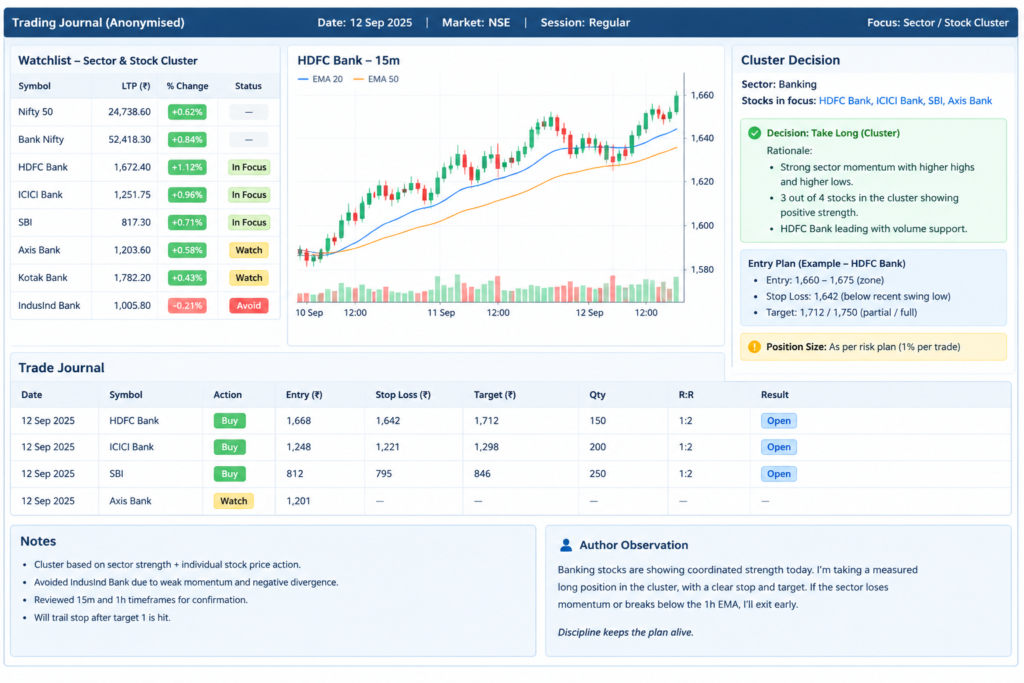
Task: Click SBI LTP value 817.30
Action: (136, 222)
